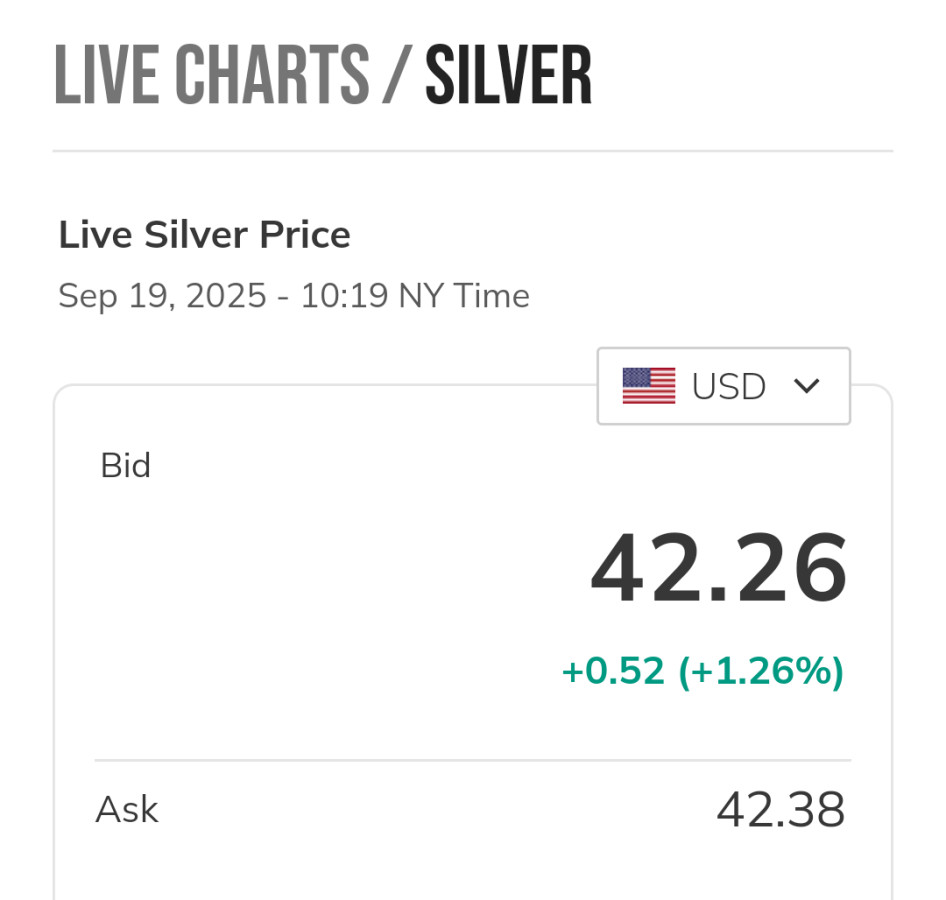The height and width of the screenshot is (900, 946).
Task: Click the divider line above the Ask row
Action: tap(473, 760)
